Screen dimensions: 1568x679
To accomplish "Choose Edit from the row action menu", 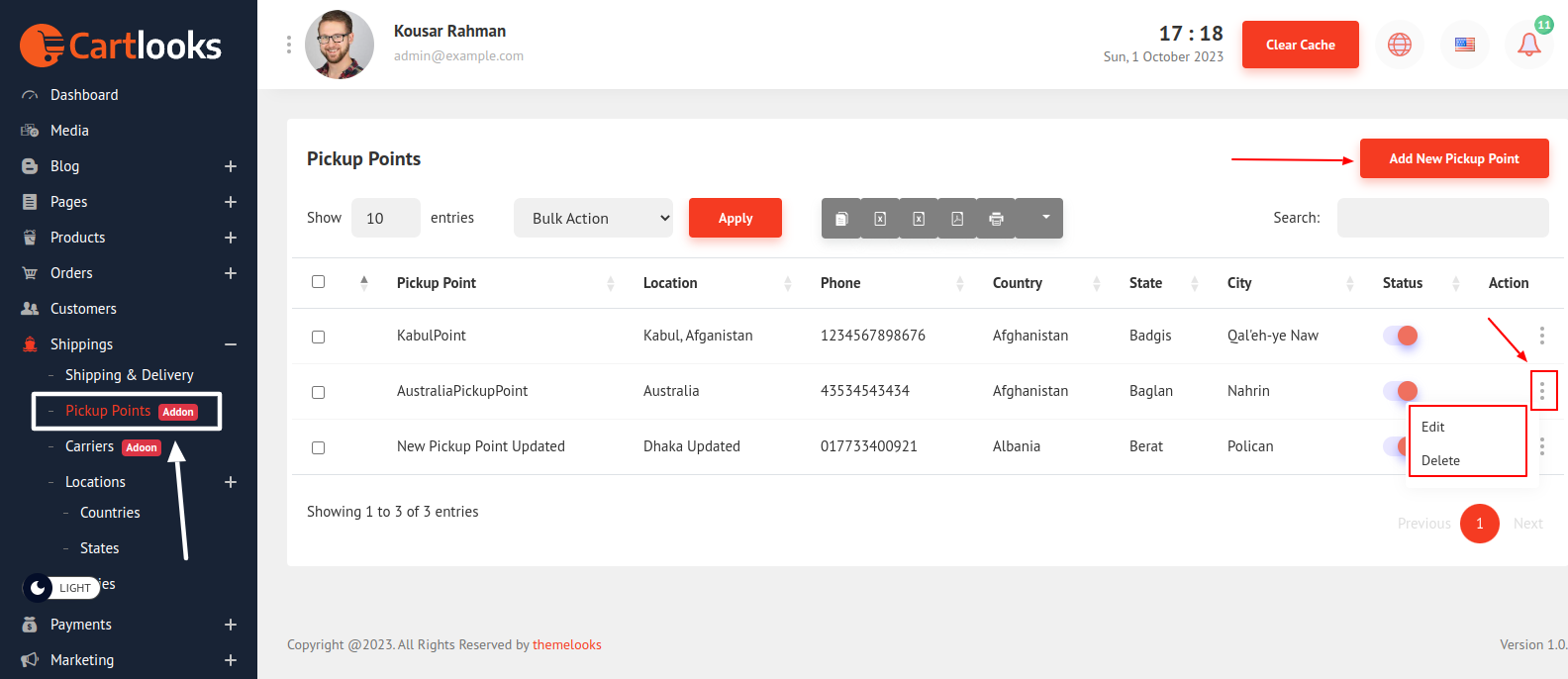I will 1433,427.
